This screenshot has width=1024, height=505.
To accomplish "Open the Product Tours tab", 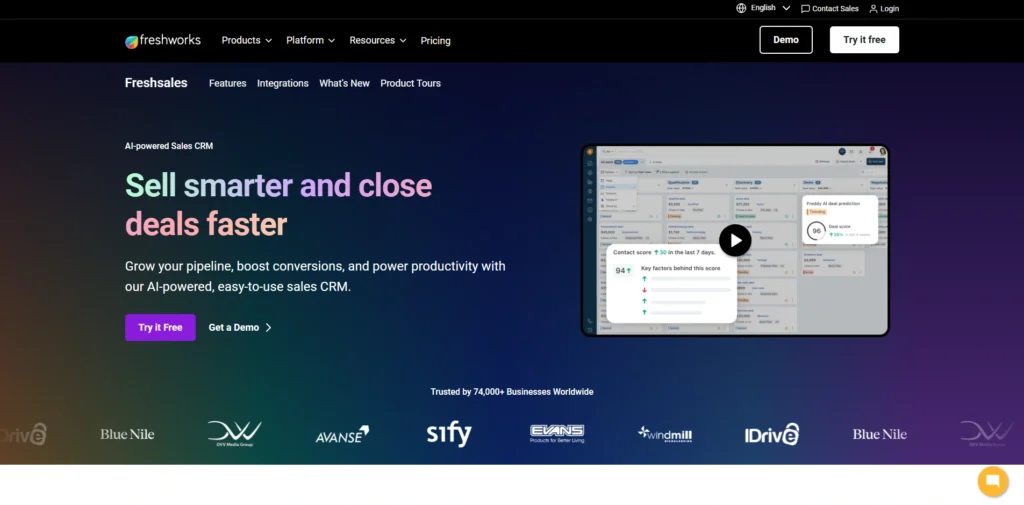I will (411, 83).
